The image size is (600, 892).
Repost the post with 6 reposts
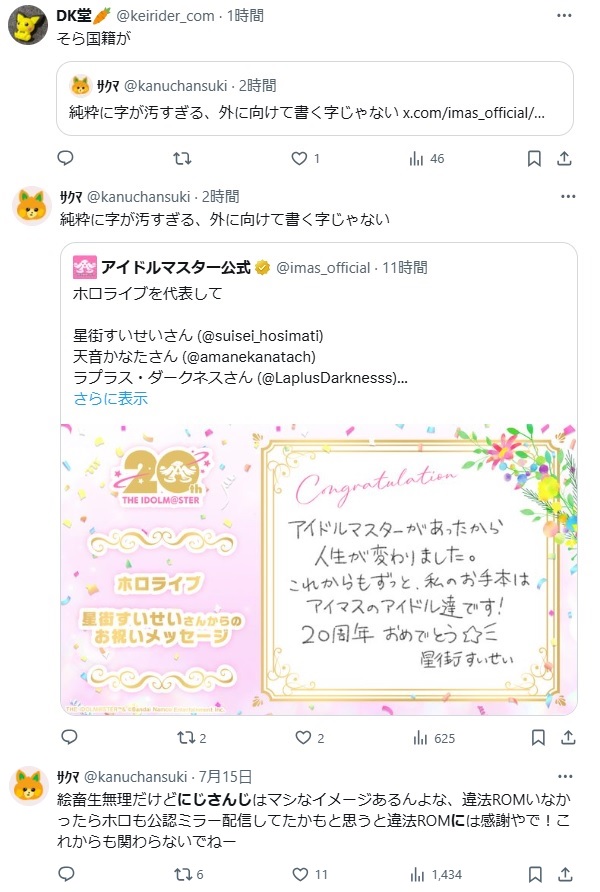[x=188, y=874]
